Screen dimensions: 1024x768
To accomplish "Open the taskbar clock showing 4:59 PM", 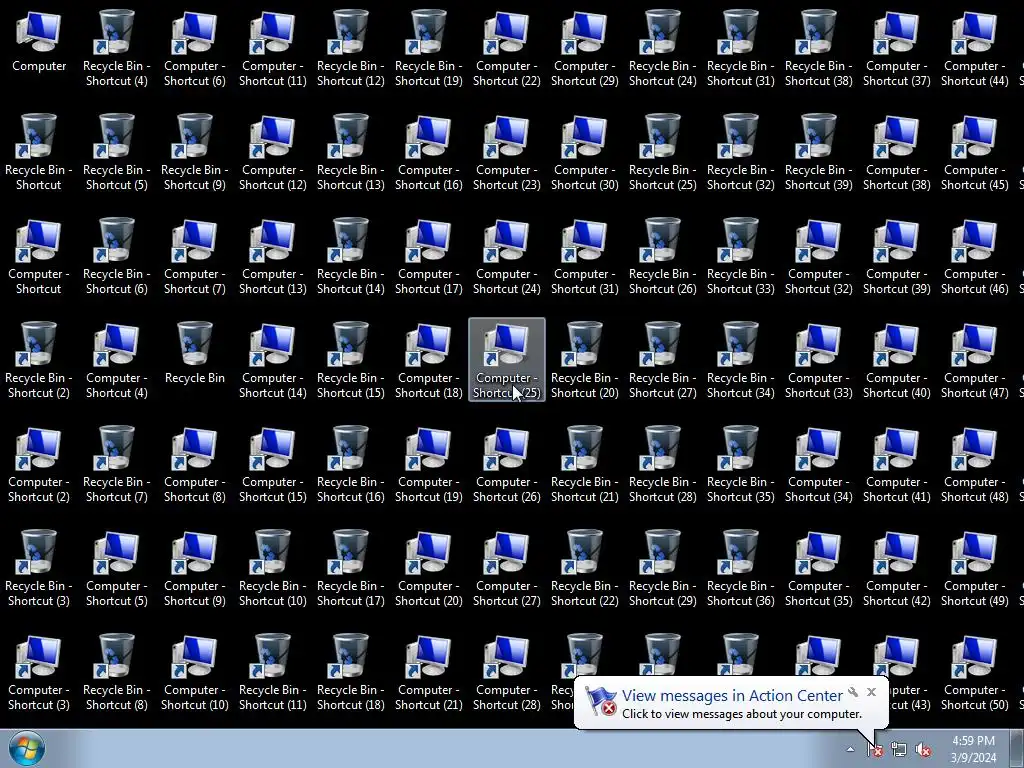I will tap(973, 749).
